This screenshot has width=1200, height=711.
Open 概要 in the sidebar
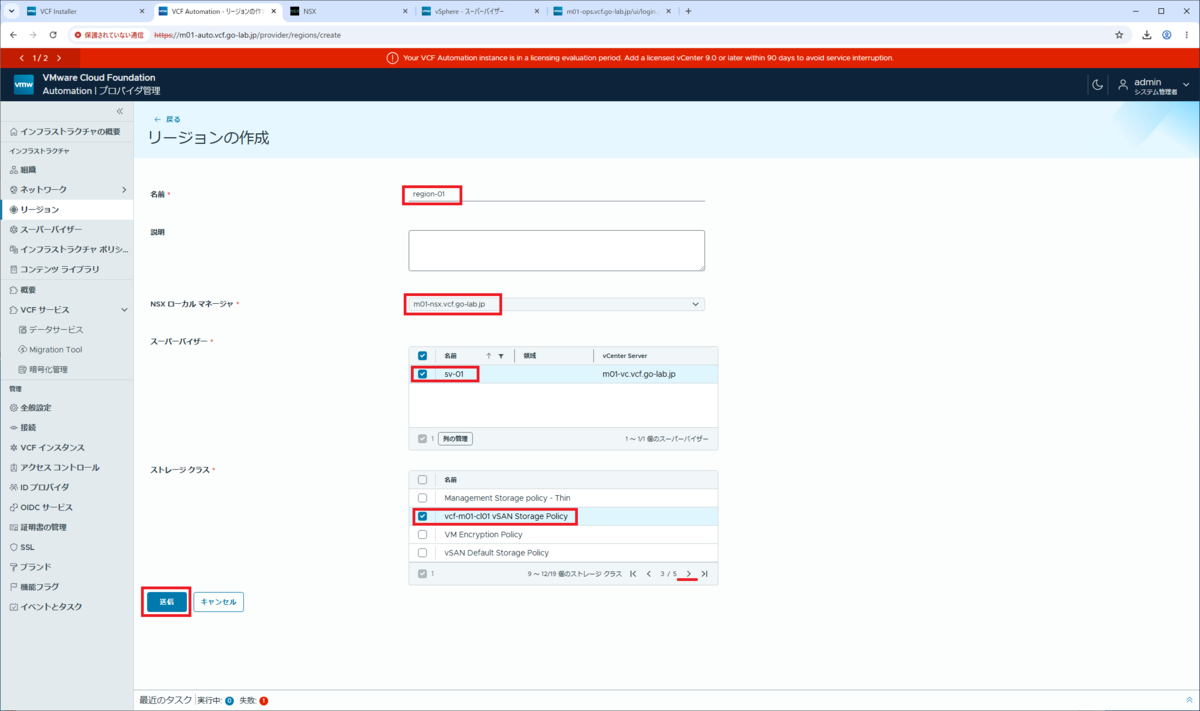point(28,290)
